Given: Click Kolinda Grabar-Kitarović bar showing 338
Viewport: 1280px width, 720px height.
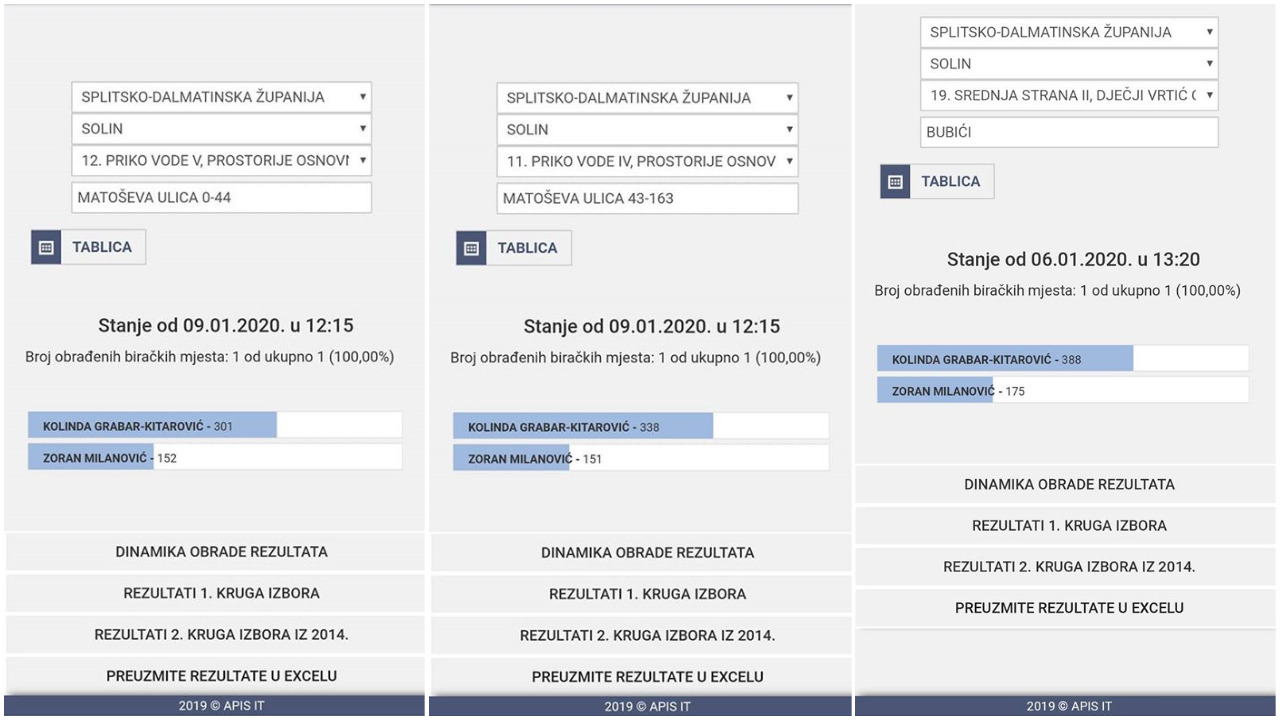Looking at the screenshot, I should (x=583, y=427).
